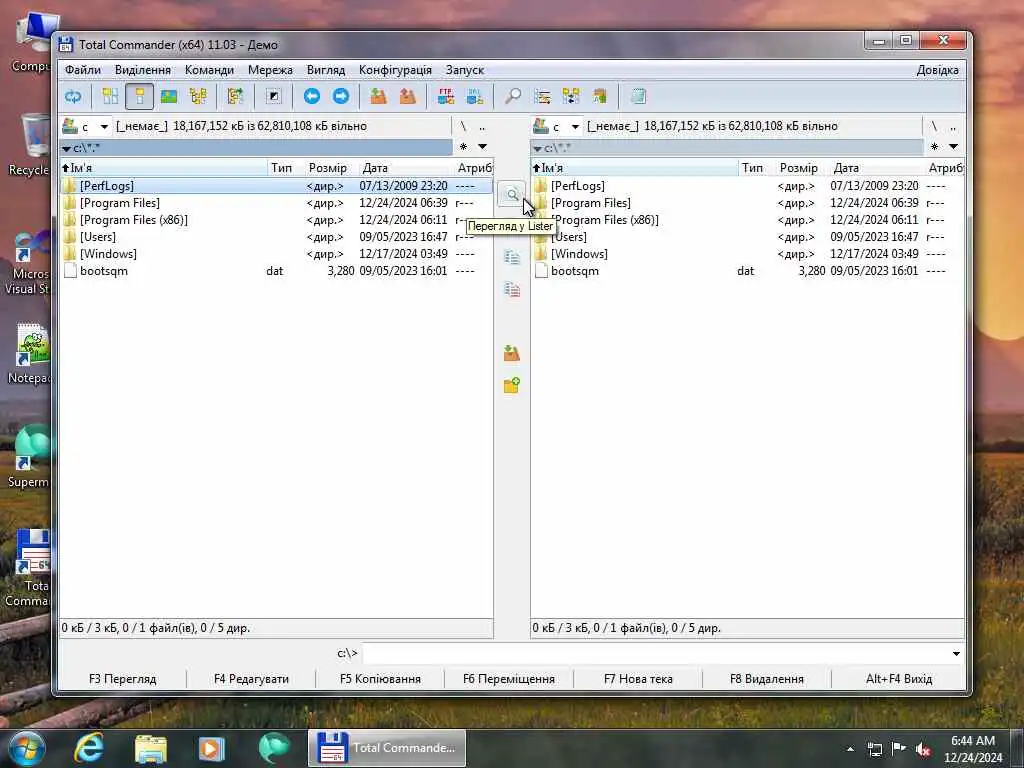The height and width of the screenshot is (768, 1024).
Task: Click the Alt+F4 Вихід button
Action: pos(899,679)
